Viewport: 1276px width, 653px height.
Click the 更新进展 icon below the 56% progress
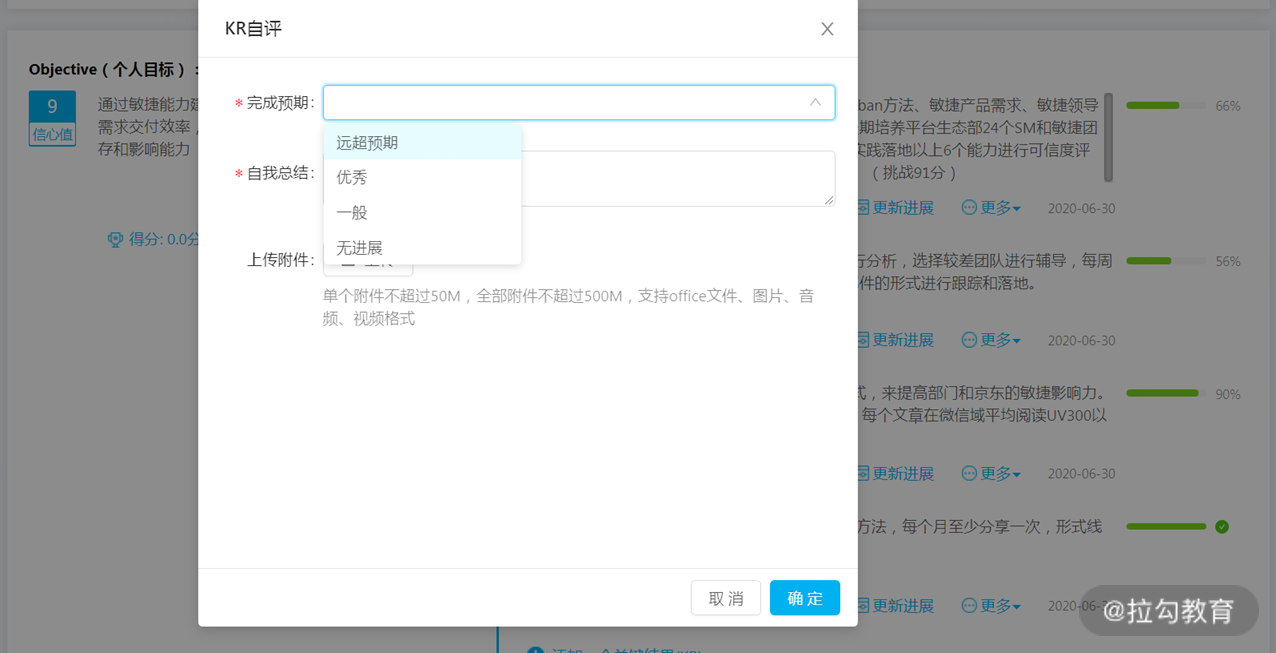[x=864, y=340]
